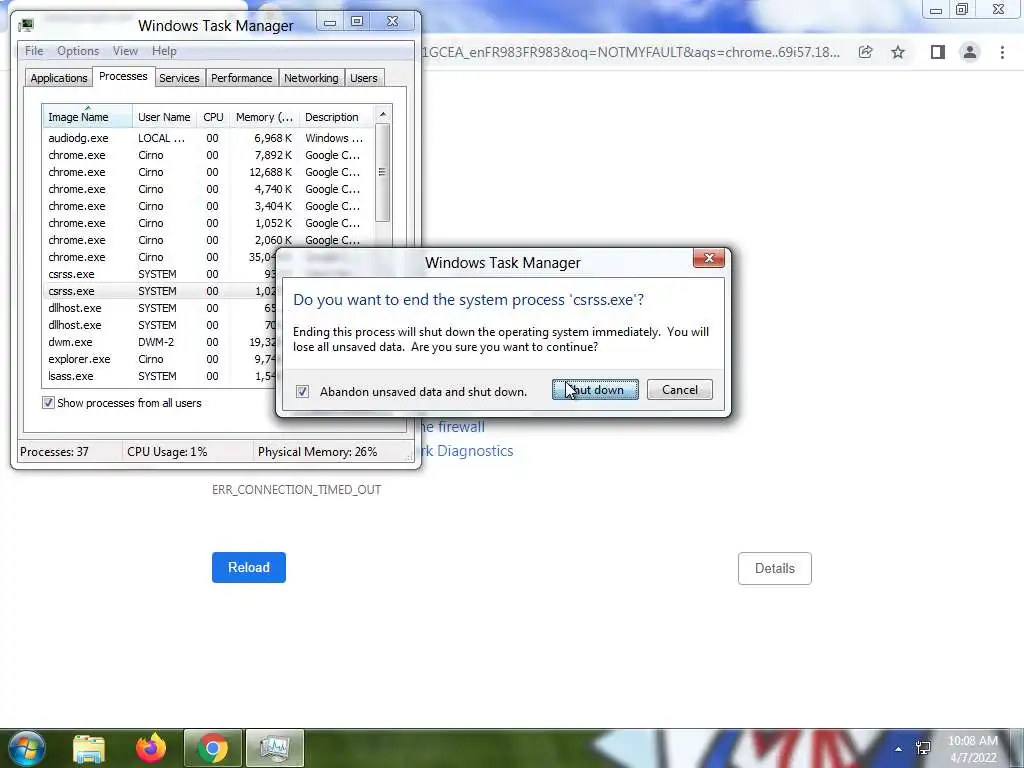Toggle Show processes from all users
Screen dimensions: 1024x768
tap(48, 403)
